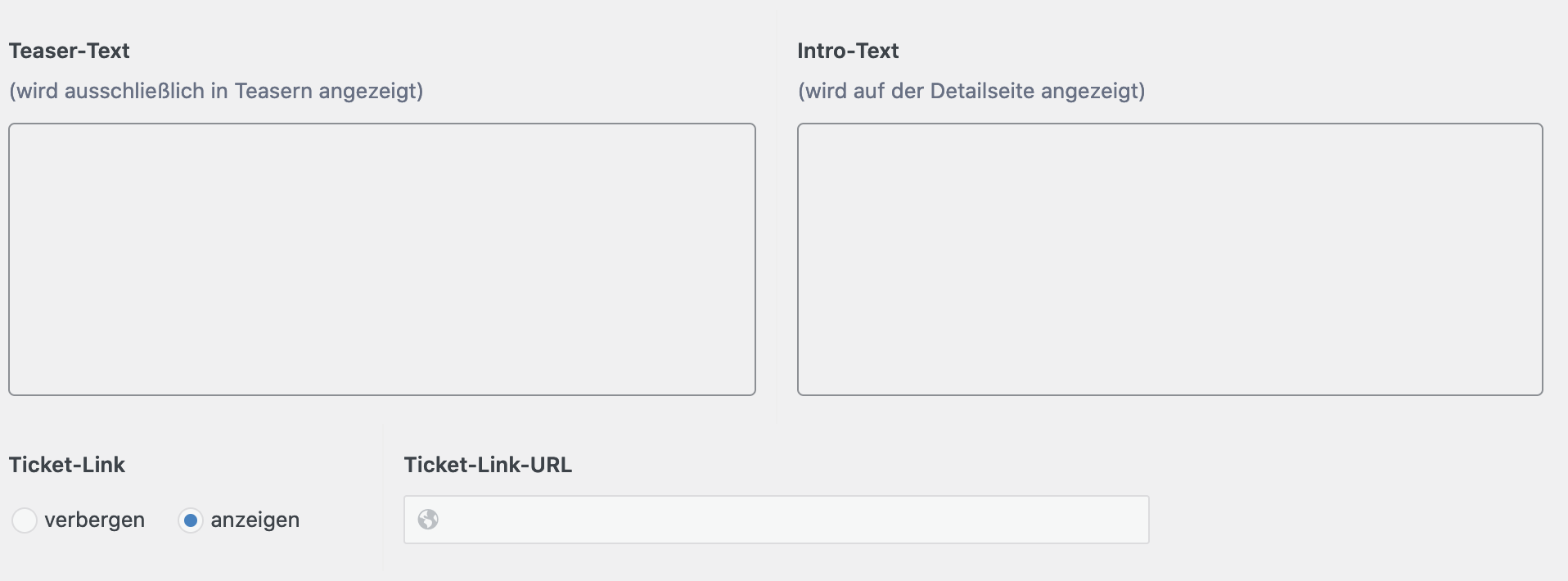The image size is (1568, 581).
Task: Click the anzeigen label text
Action: (x=255, y=520)
